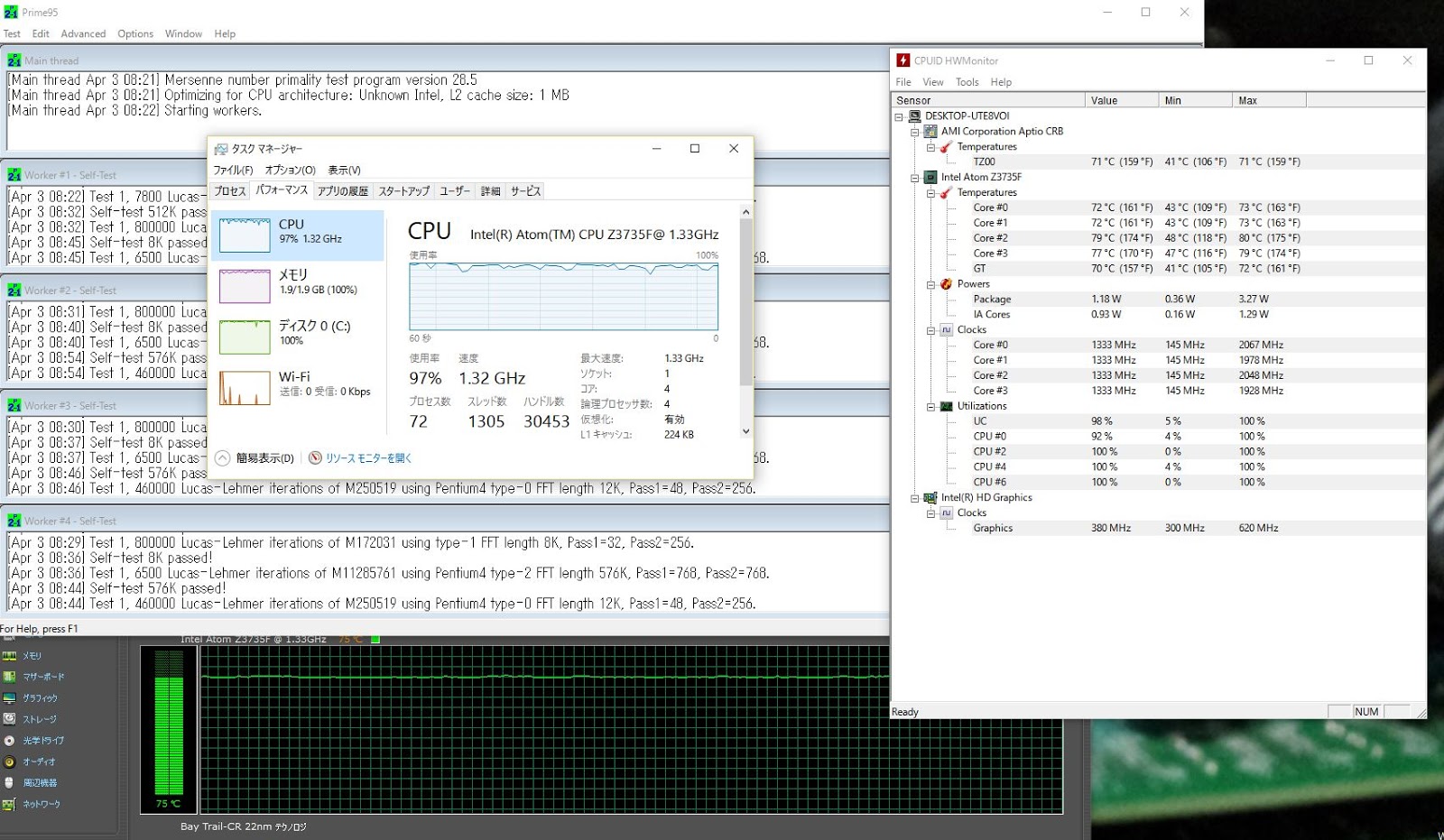1444x840 pixels.
Task: Switch to the プロセス tab in Task Manager
Action: click(x=229, y=191)
